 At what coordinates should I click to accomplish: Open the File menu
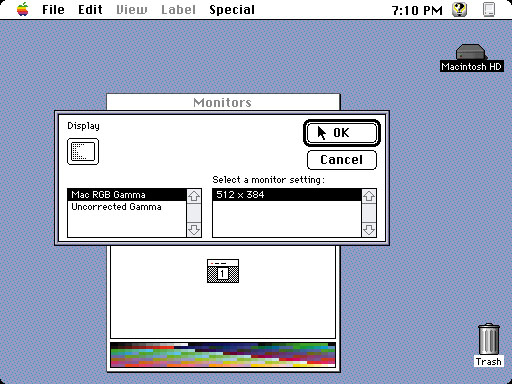(x=53, y=9)
